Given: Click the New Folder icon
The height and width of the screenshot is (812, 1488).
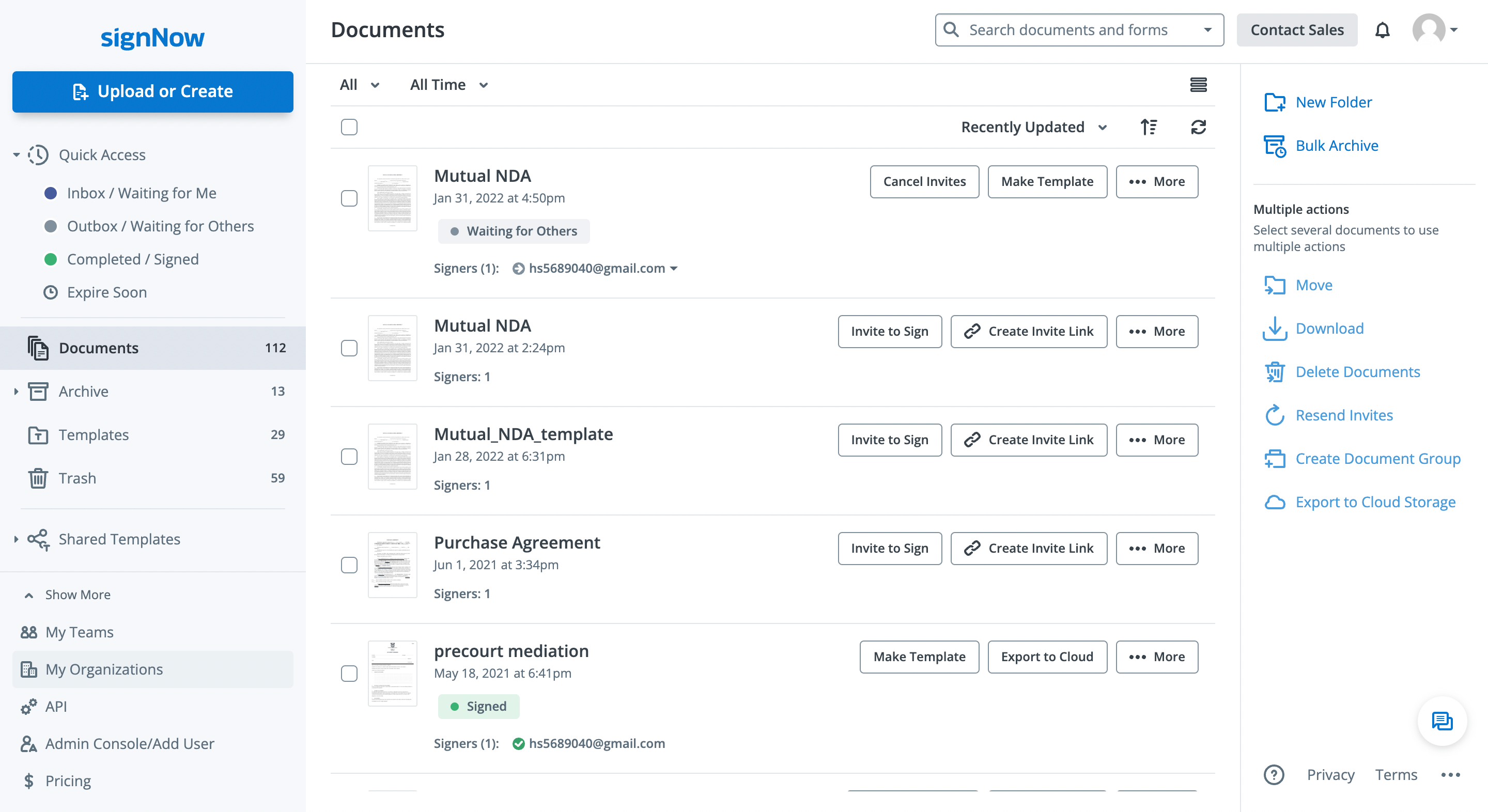Looking at the screenshot, I should (1274, 102).
